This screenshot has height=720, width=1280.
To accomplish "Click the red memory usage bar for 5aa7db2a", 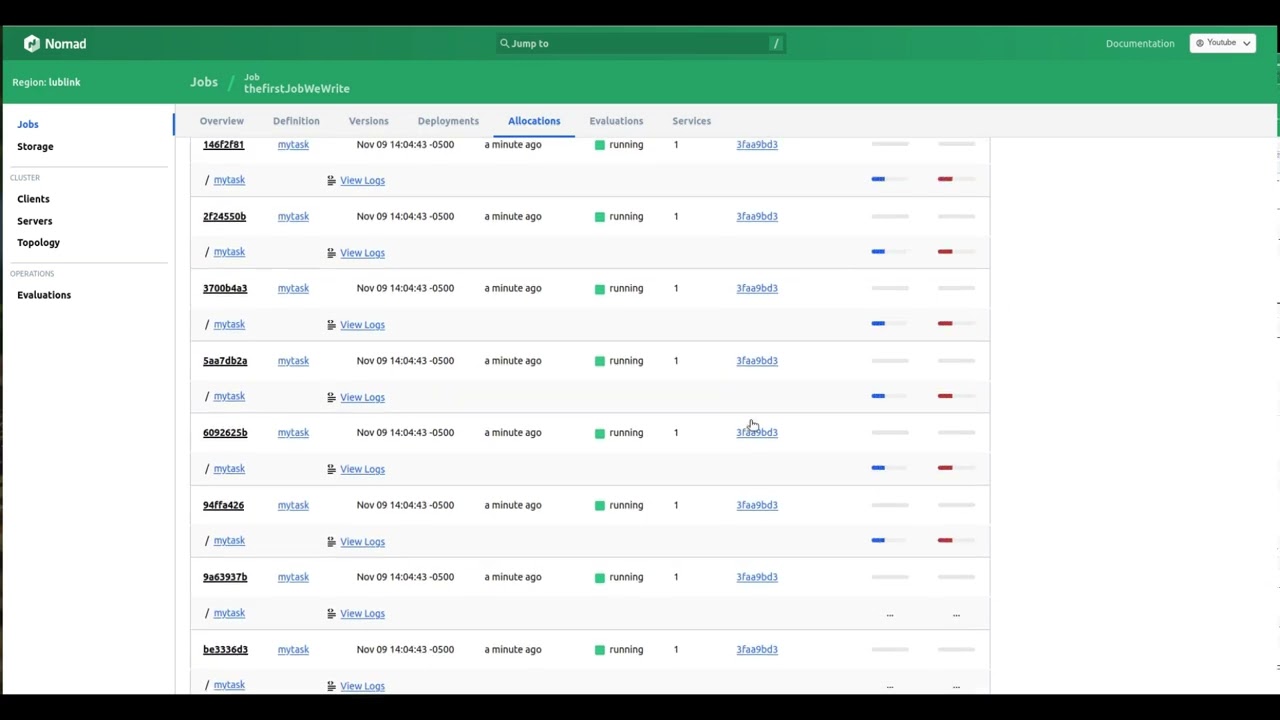I will point(945,396).
